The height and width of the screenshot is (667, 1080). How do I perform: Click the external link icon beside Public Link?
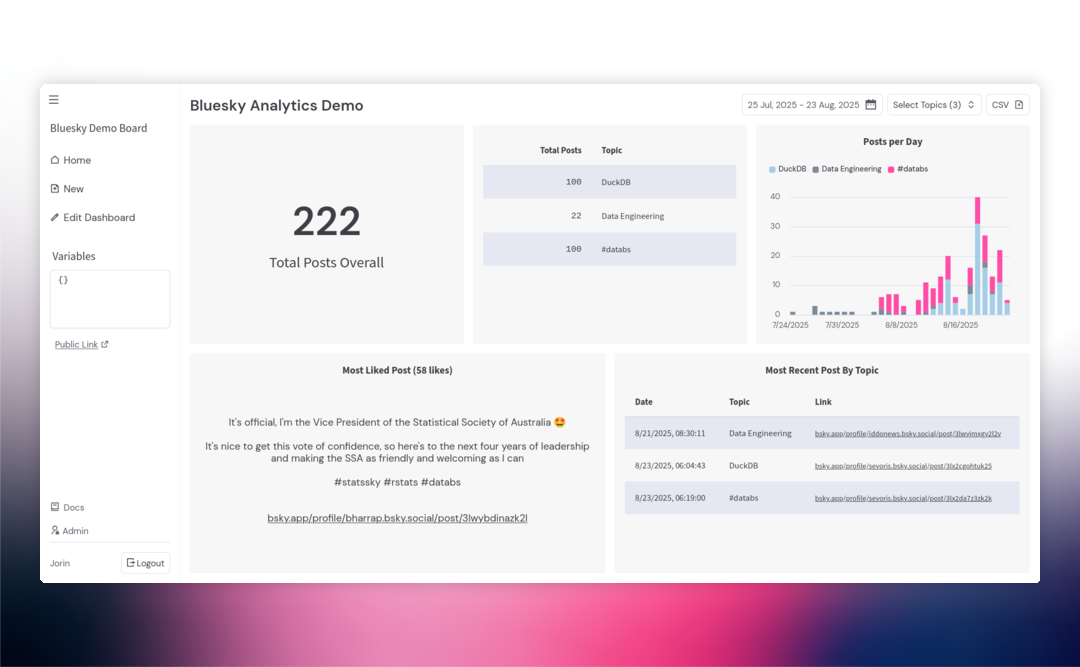pyautogui.click(x=105, y=344)
